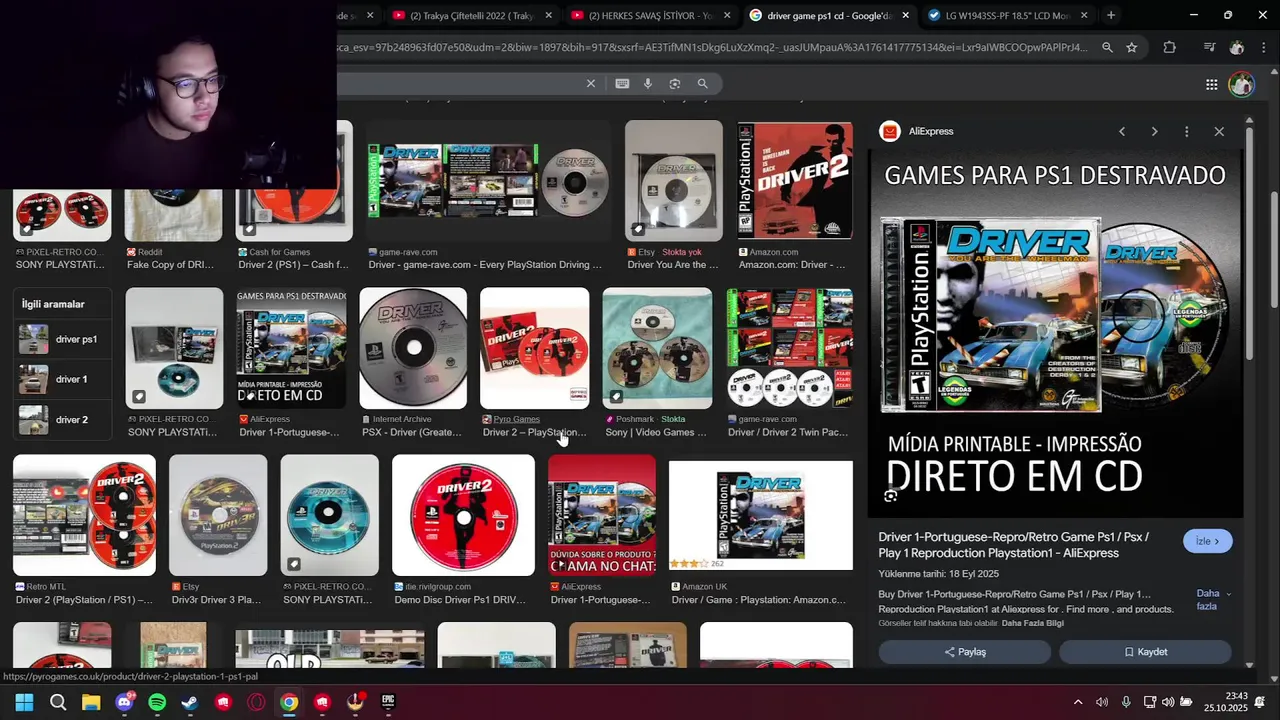Open Steam from the taskbar
Viewport: 1280px width, 720px height.
189,702
